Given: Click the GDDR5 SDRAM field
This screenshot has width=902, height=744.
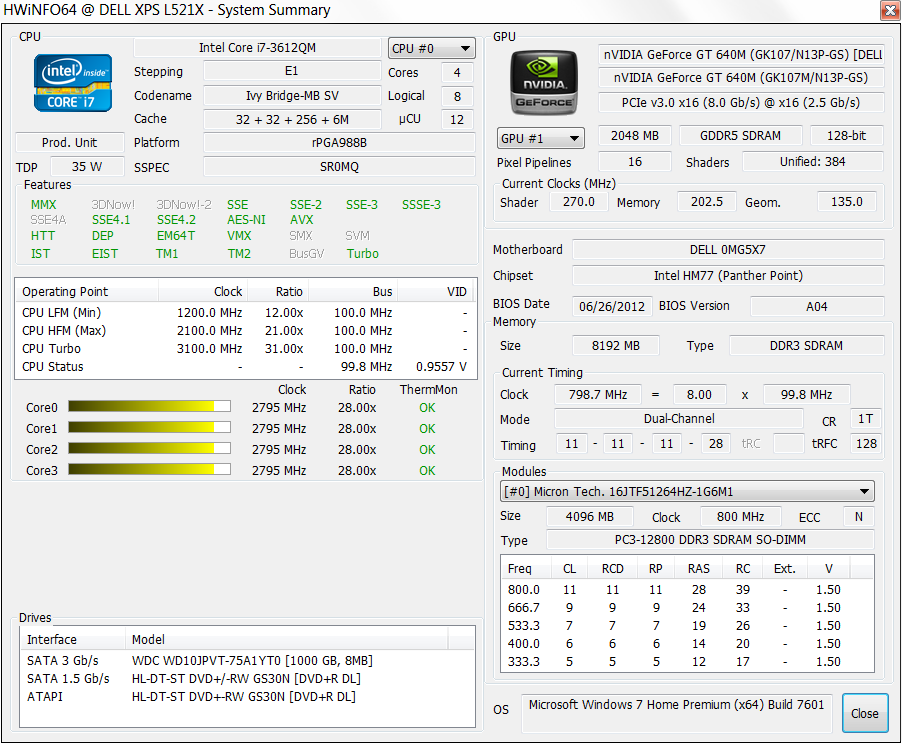Looking at the screenshot, I should point(740,135).
